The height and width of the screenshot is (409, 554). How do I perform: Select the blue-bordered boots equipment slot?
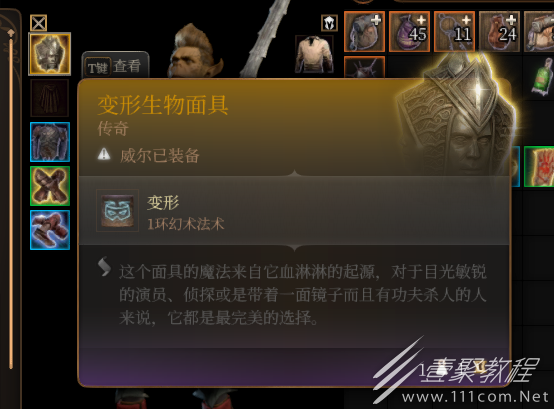pyautogui.click(x=50, y=230)
